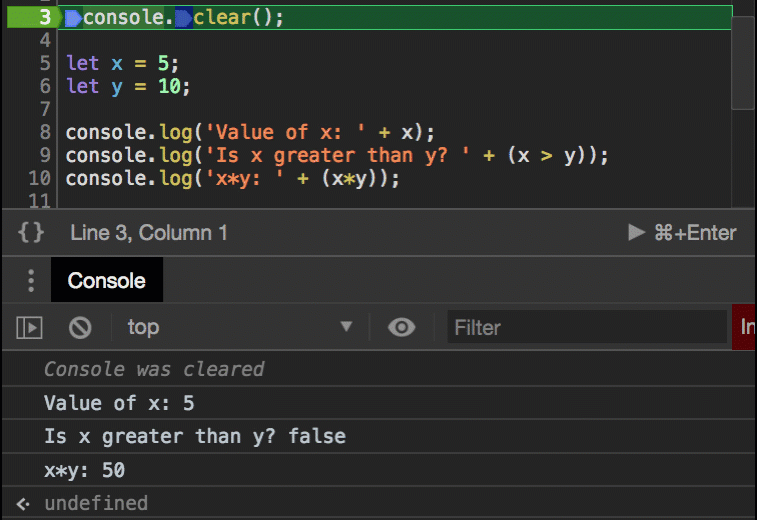Screen dimensions: 757x520
Task: Click the 'x*y: 50' console message
Action: [85, 469]
